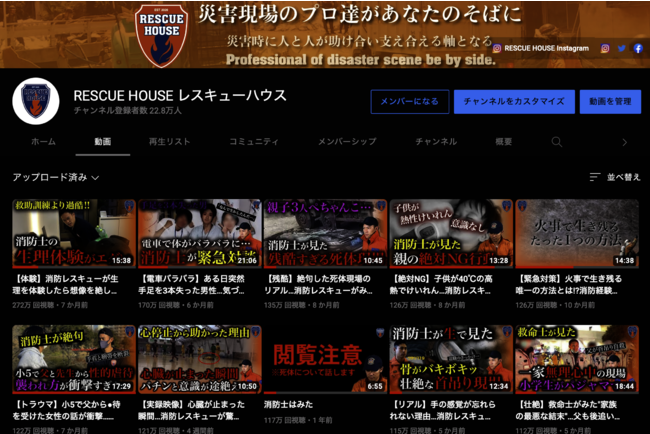This screenshot has width=650, height=434.
Task: Open the 13:28 絶対NG video thumbnail
Action: point(451,234)
